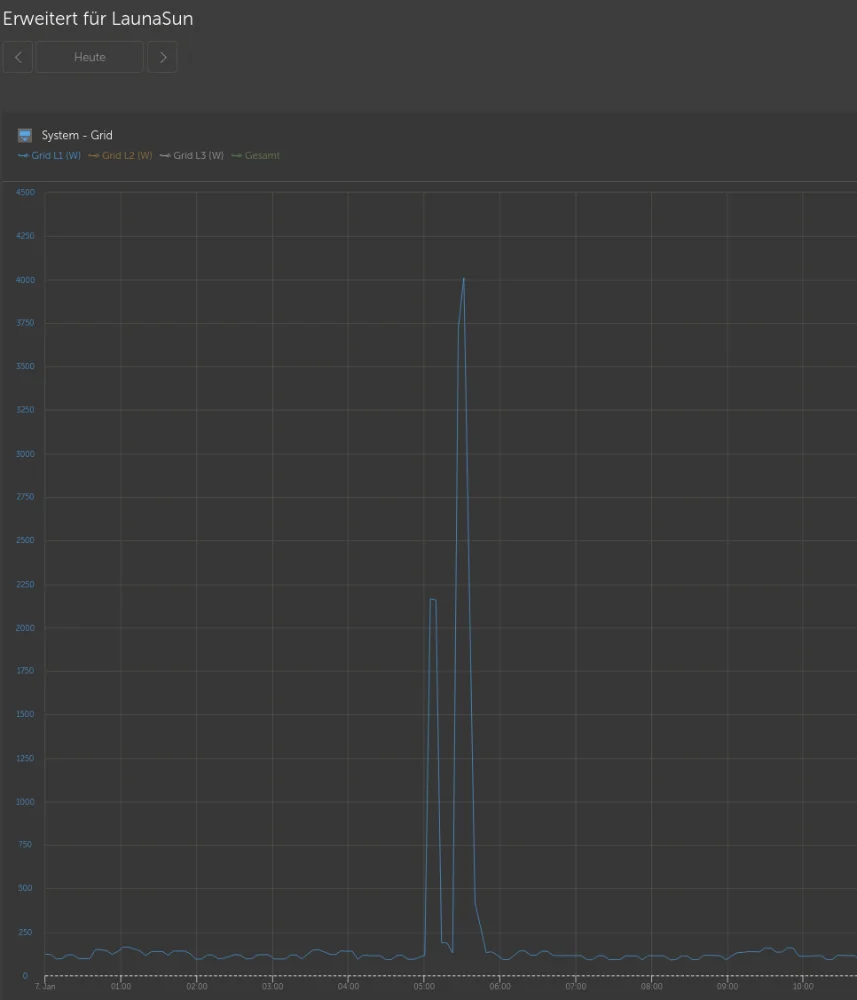
Task: Go to the next day with right arrow
Action: [163, 57]
